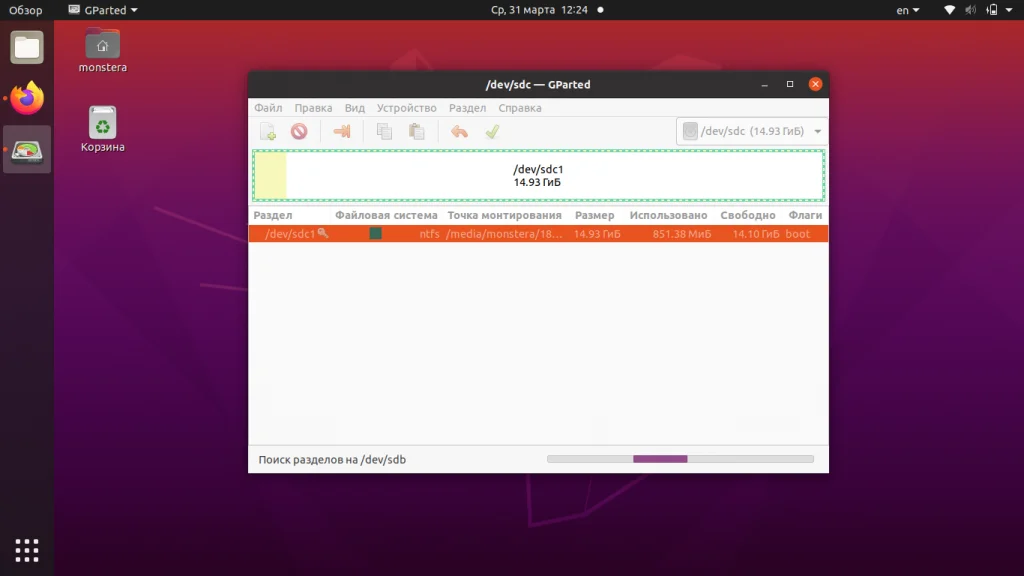Click the key icon next to /dev/sdc1
The height and width of the screenshot is (576, 1024).
point(322,233)
